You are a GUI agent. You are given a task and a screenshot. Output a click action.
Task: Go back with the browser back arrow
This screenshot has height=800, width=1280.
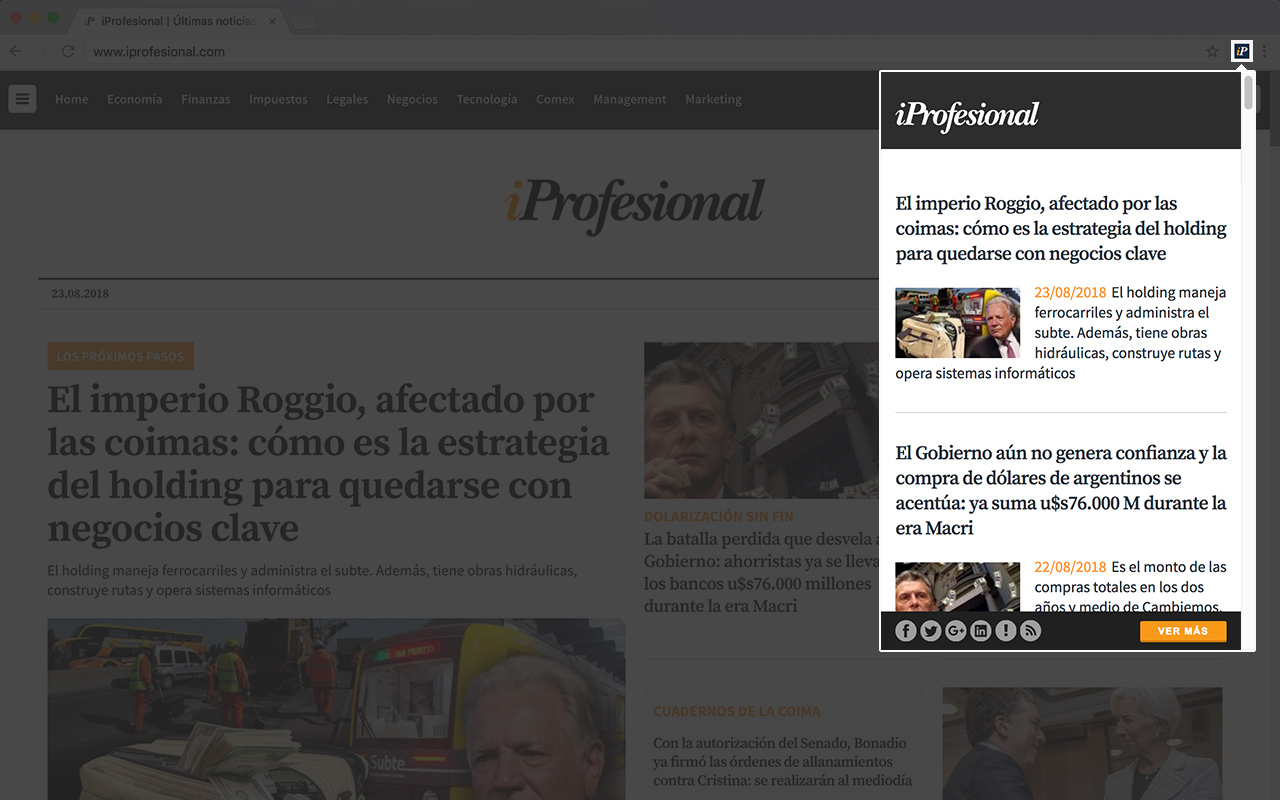(x=16, y=52)
